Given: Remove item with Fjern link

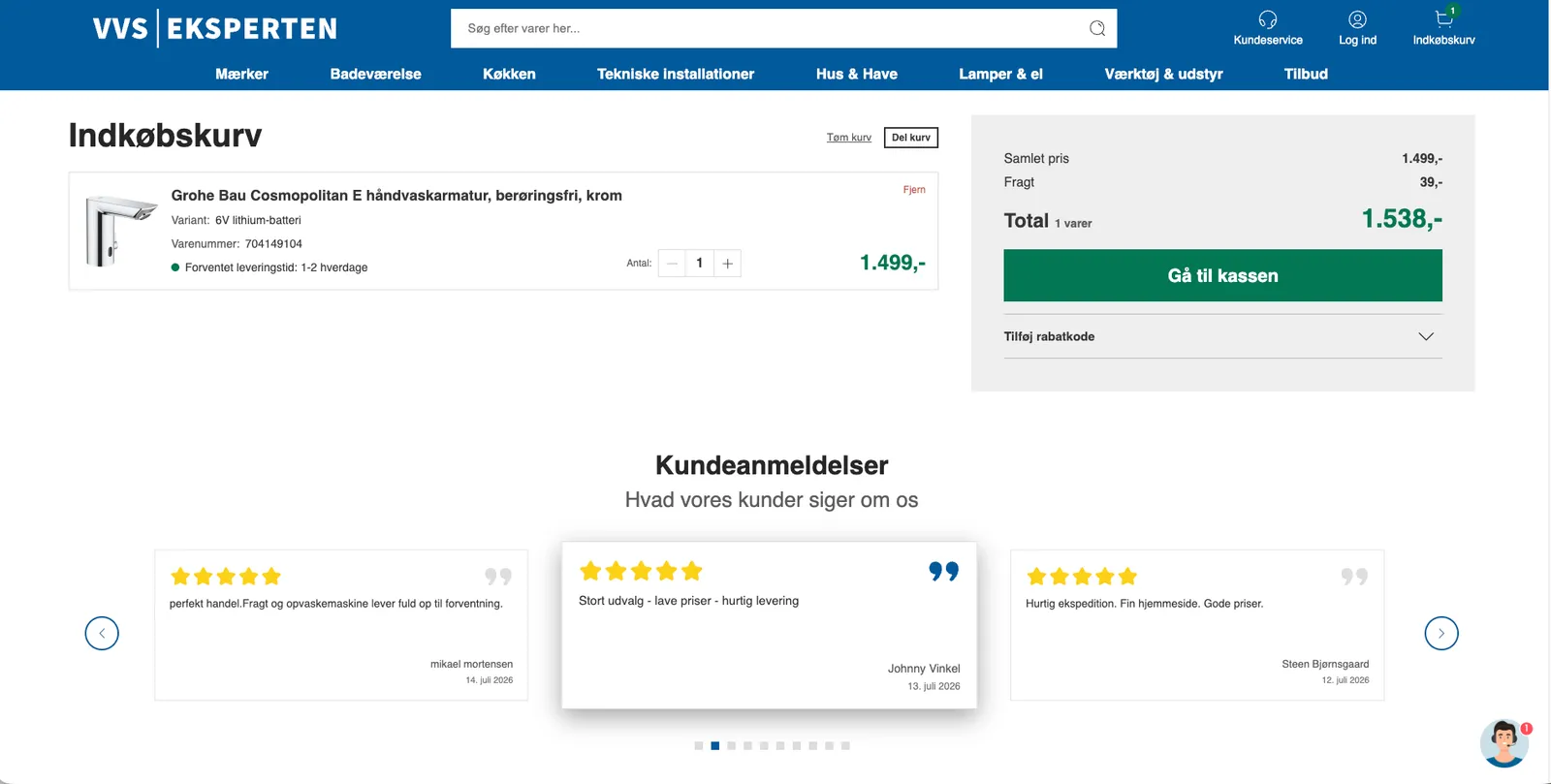Looking at the screenshot, I should [914, 190].
